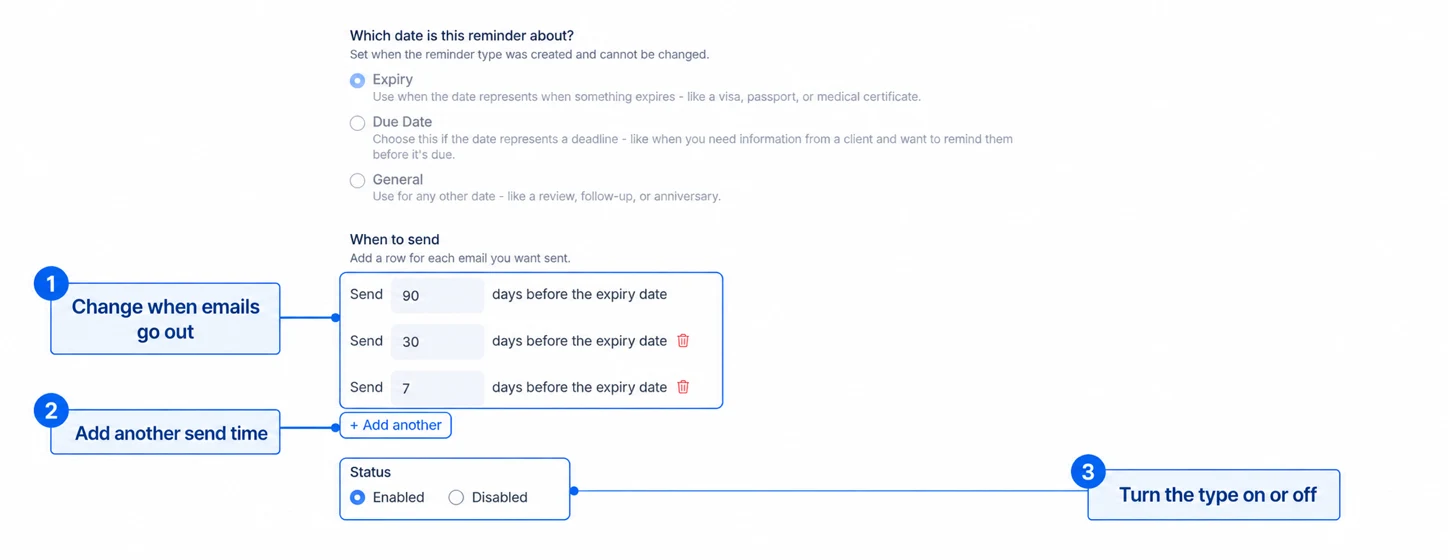Select the Expiry radio option
The width and height of the screenshot is (1448, 560).
click(357, 81)
